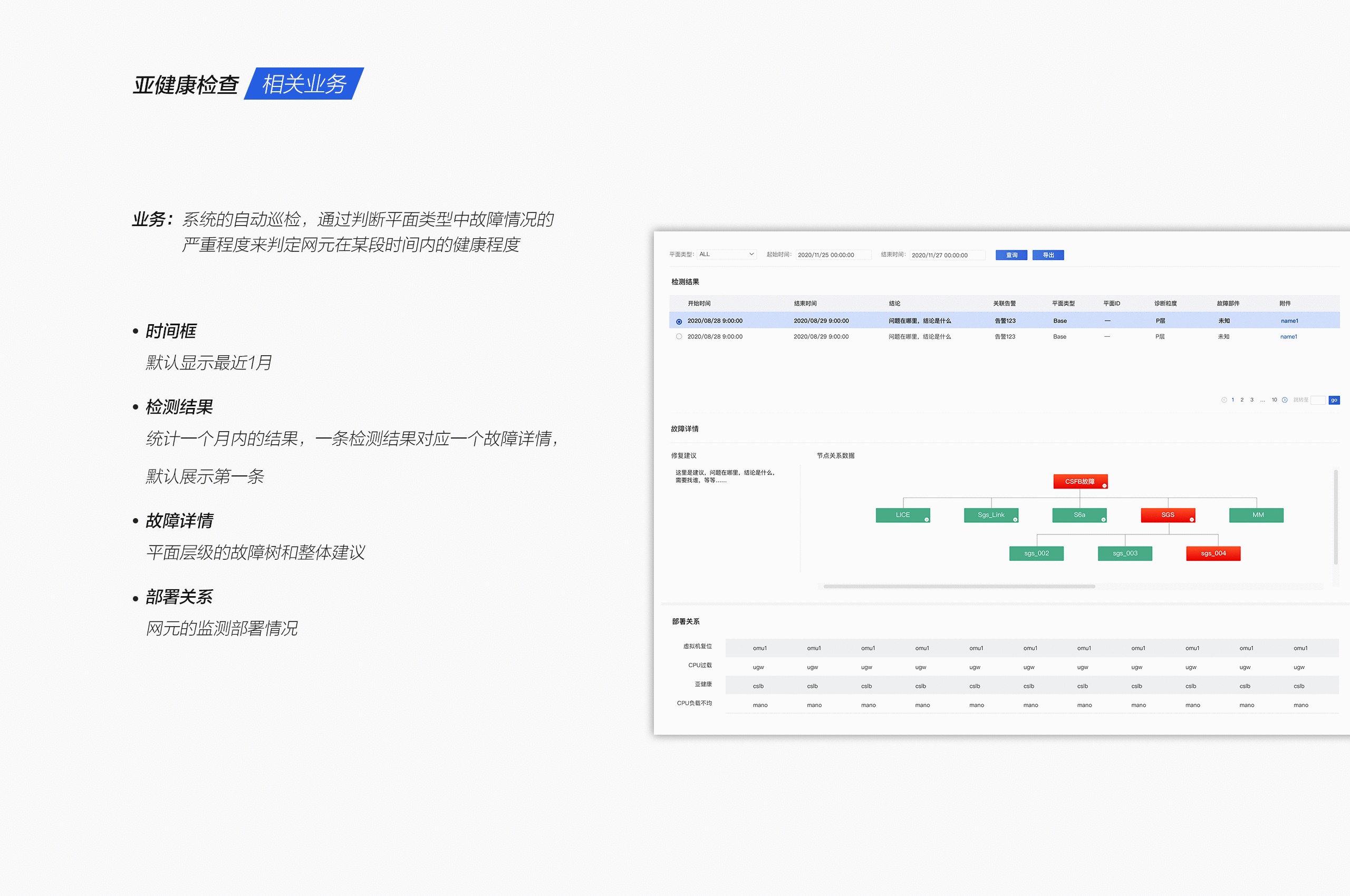The image size is (1350, 896).
Task: Open the 结束时间 date picker field
Action: 947,255
